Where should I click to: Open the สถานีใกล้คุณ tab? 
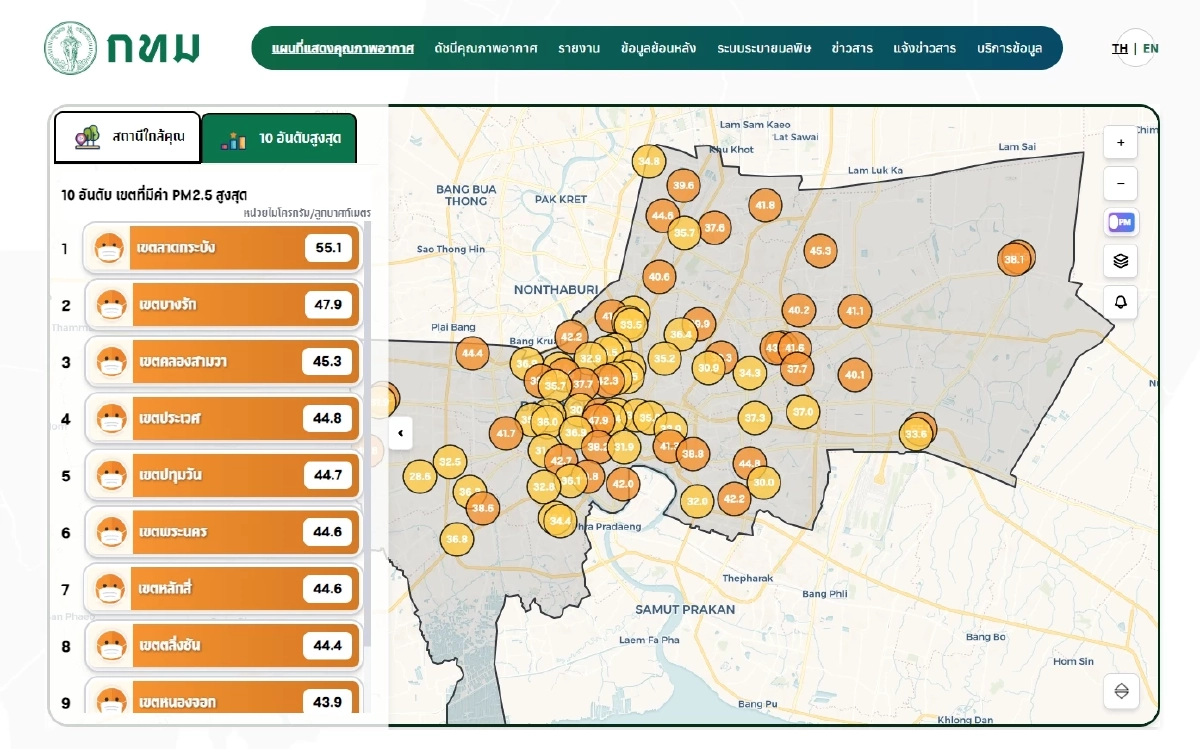pos(128,137)
